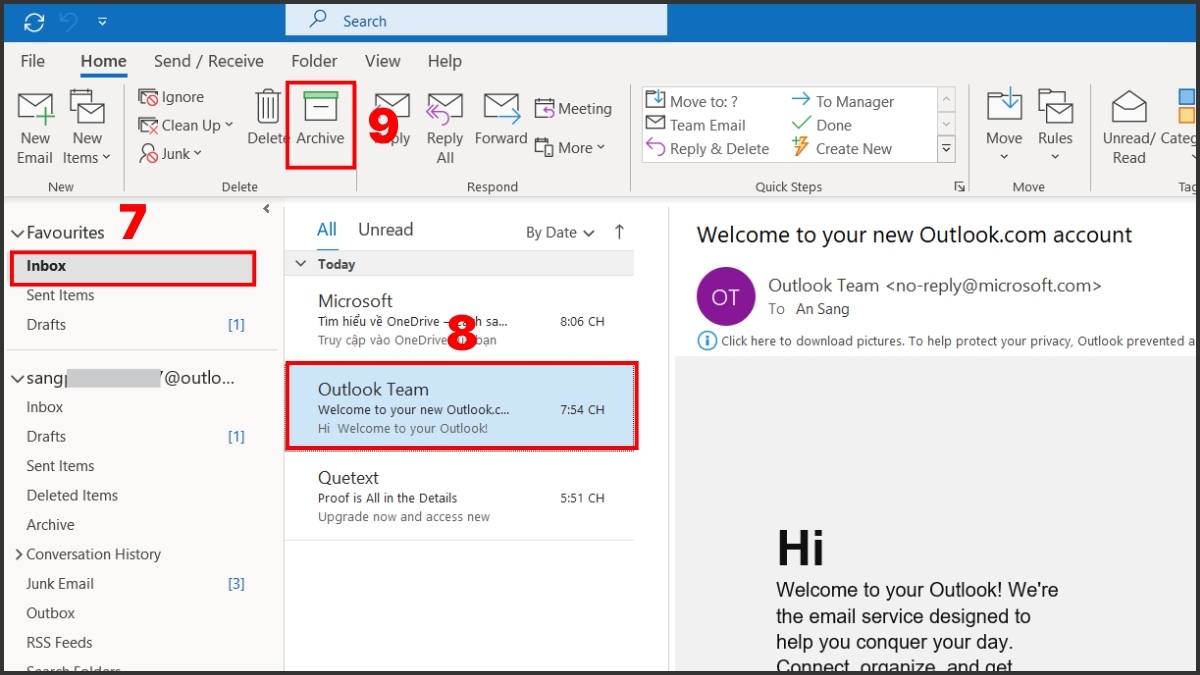Select the To Manager quick step
The height and width of the screenshot is (675, 1200).
point(843,101)
